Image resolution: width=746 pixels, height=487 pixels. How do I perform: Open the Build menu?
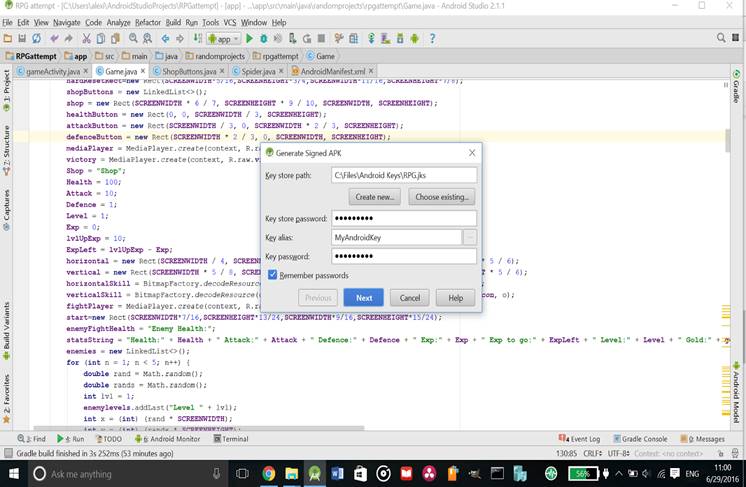[173, 22]
